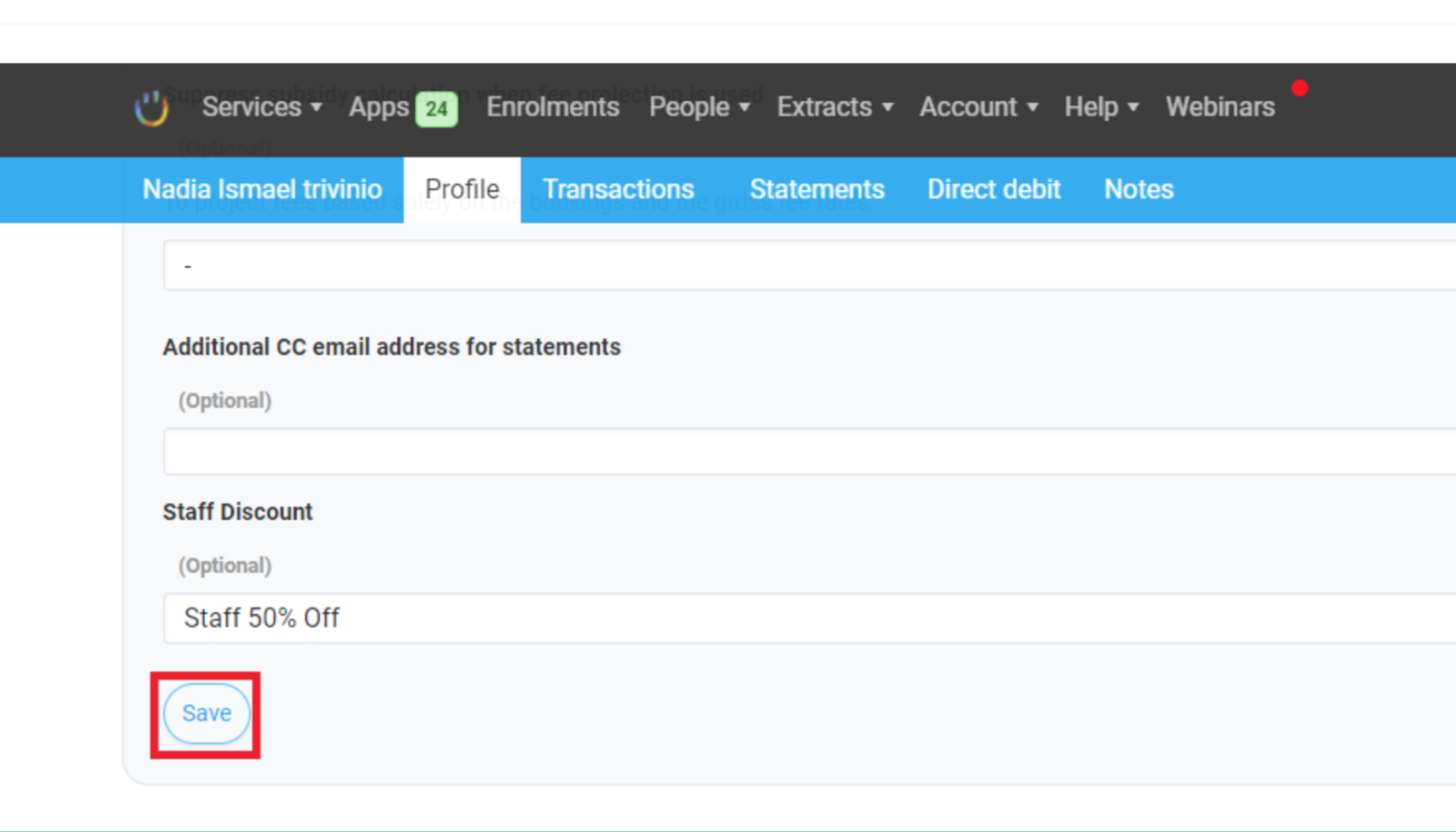Open the Webinars link

coord(1220,108)
